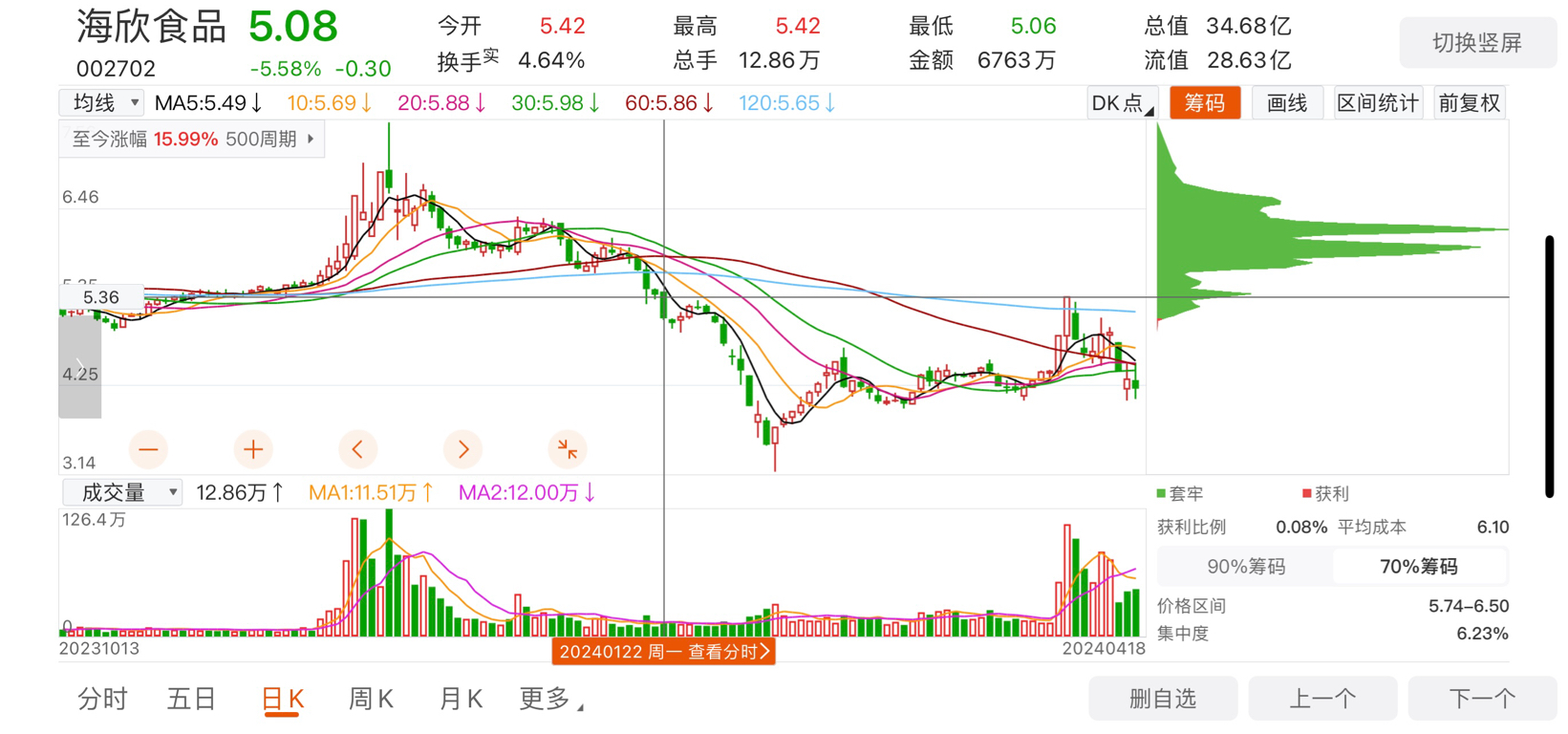Click the 价格区间 5.74–6.50 value
The image size is (1568, 734).
(1469, 606)
